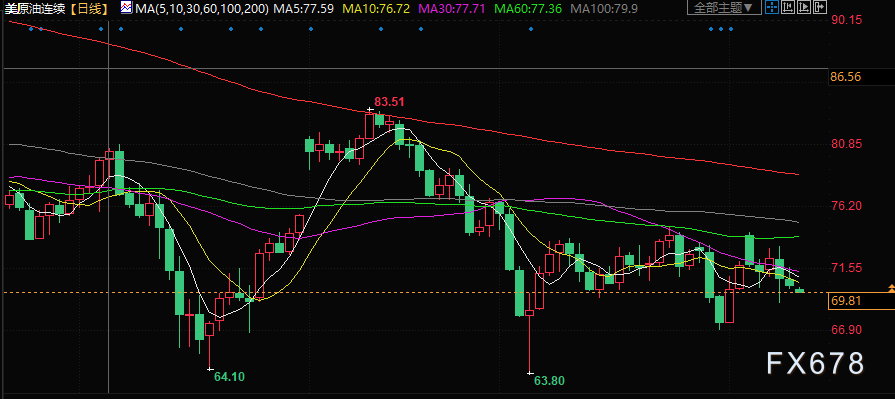The width and height of the screenshot is (895, 399).
Task: Click the chart play-forward icon
Action: click(x=804, y=7)
